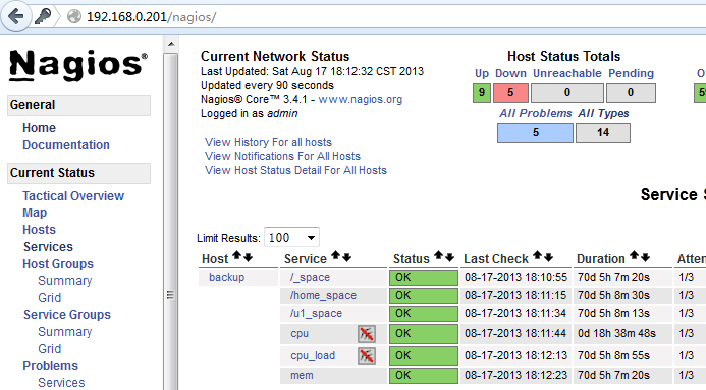706x390 pixels.
Task: Open the /_space service
Action: coord(310,277)
